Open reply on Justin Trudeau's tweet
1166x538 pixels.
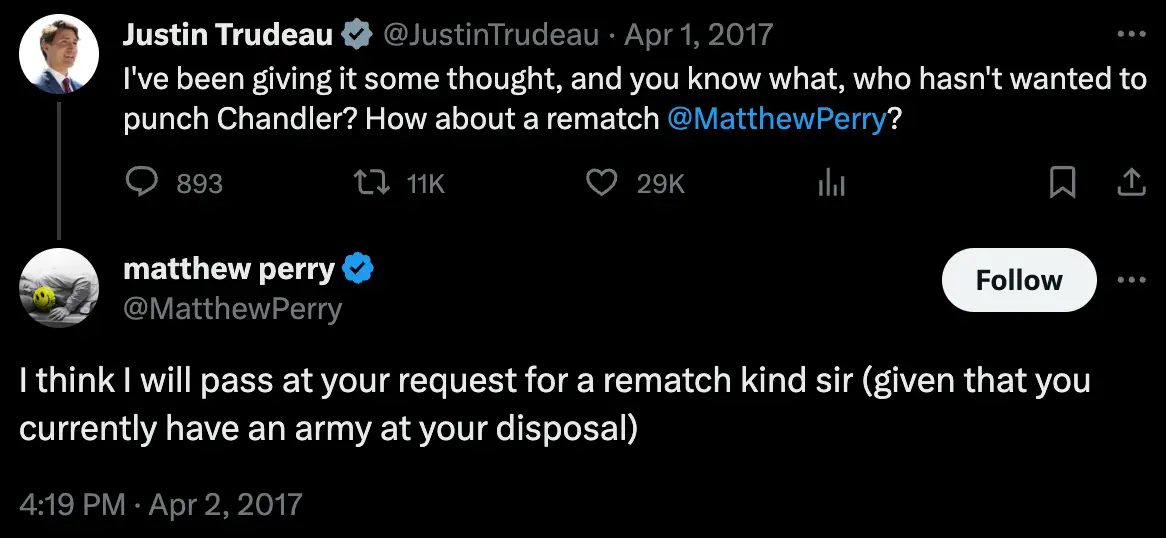[144, 183]
